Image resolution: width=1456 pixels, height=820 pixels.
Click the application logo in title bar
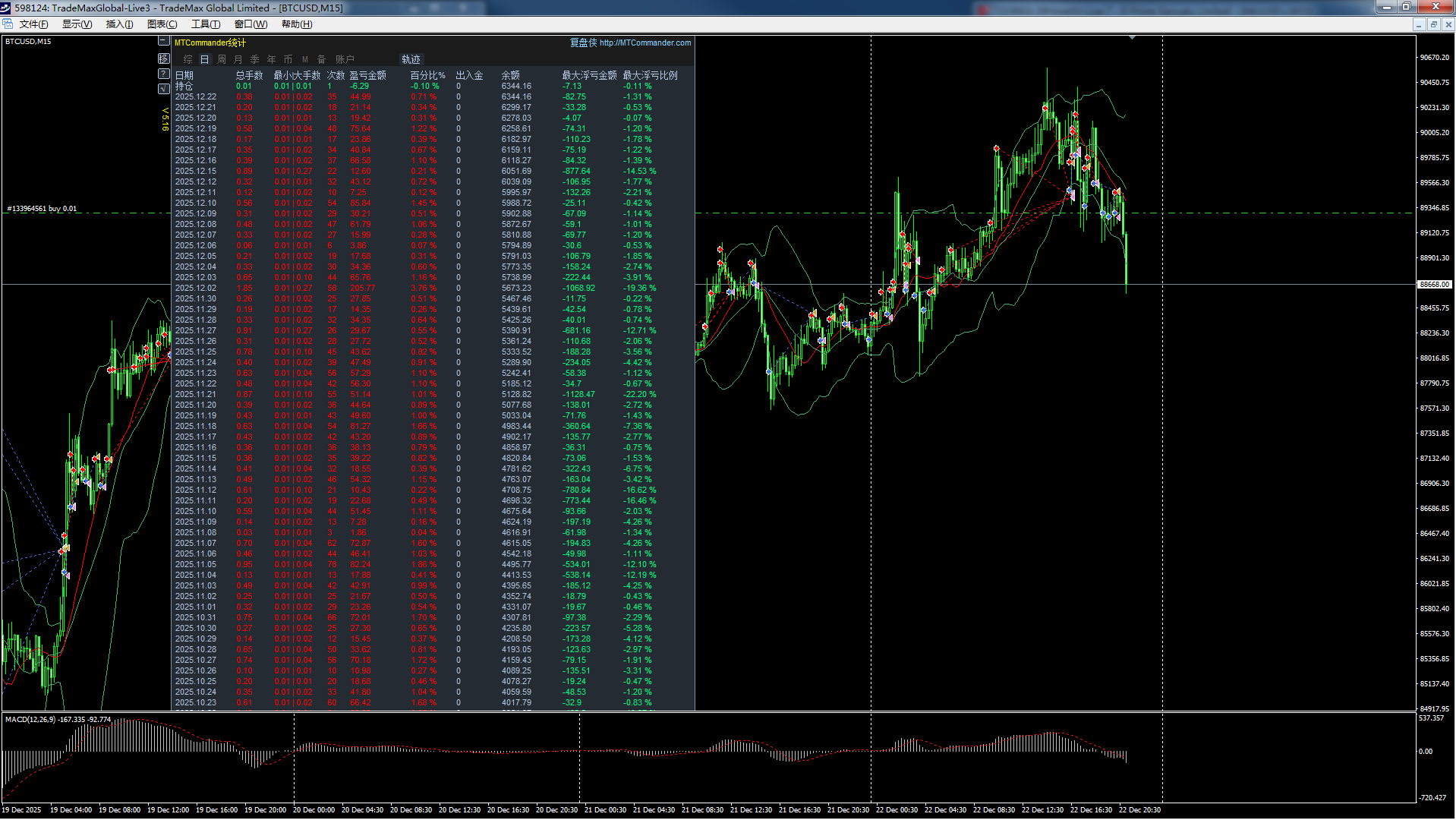pos(7,8)
